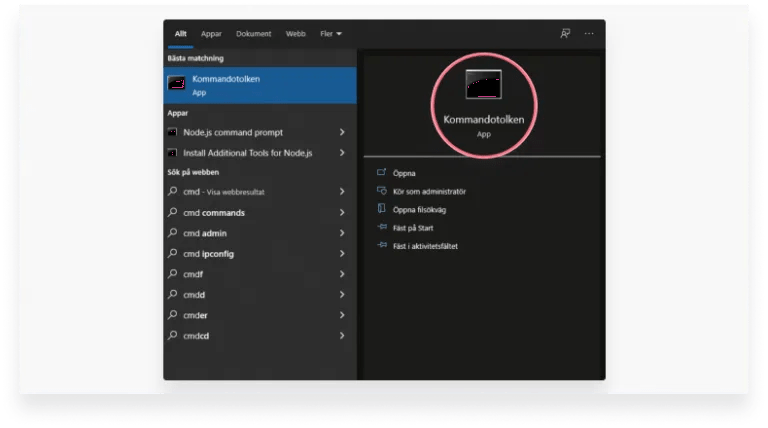Click the search icon beside cmder
Viewport: 768px width, 428px height.
click(172, 315)
